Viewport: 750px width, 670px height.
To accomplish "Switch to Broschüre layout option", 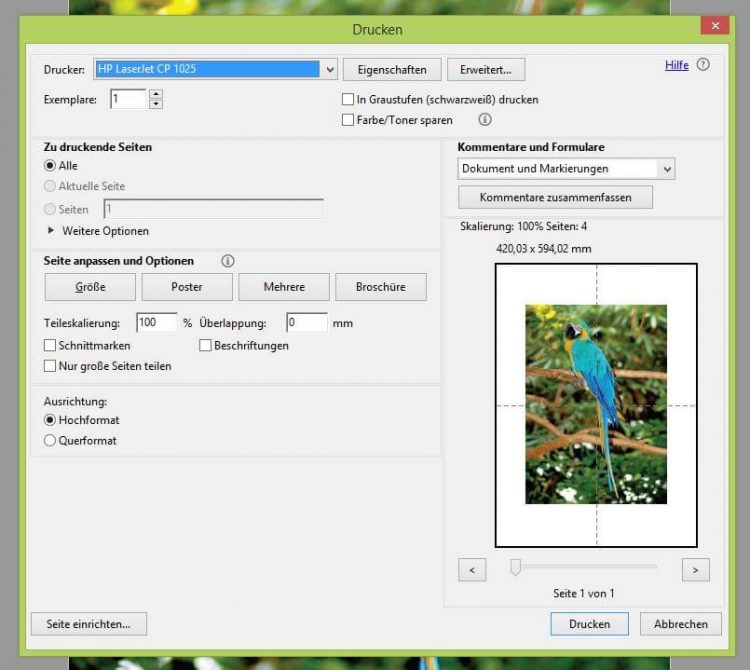I will tap(380, 287).
